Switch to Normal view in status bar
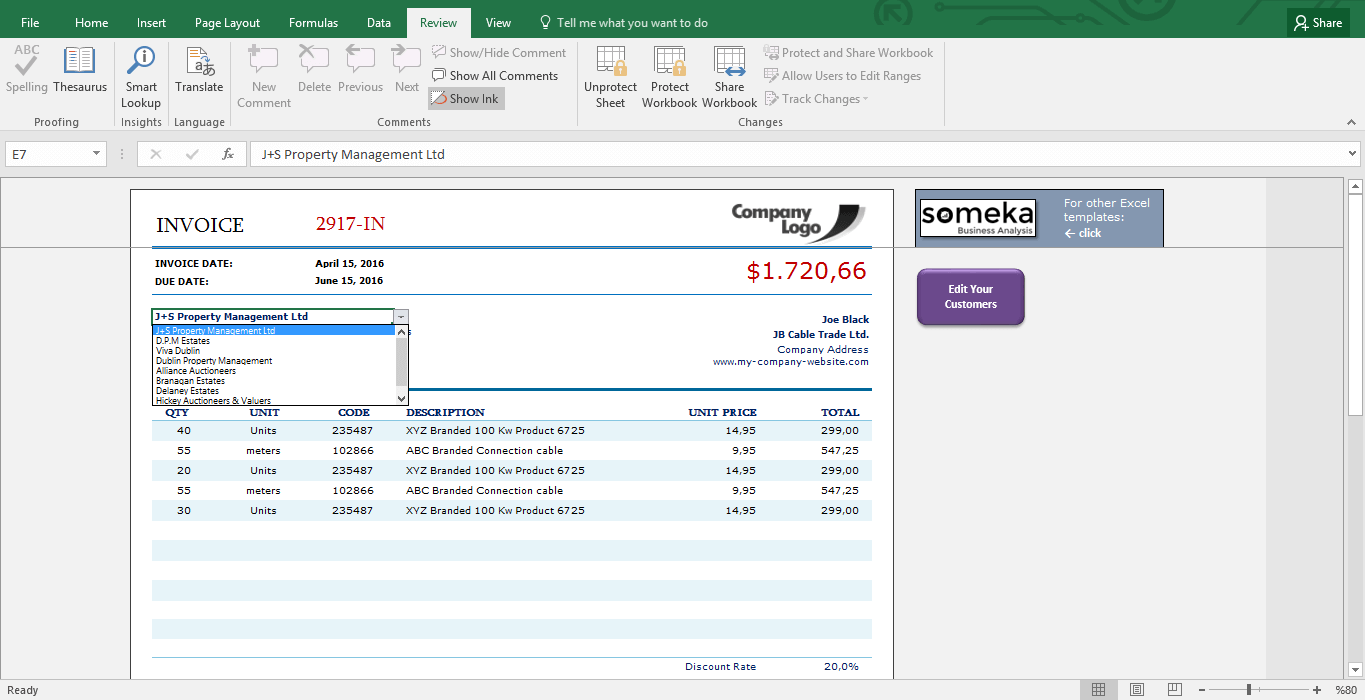 click(x=1098, y=690)
